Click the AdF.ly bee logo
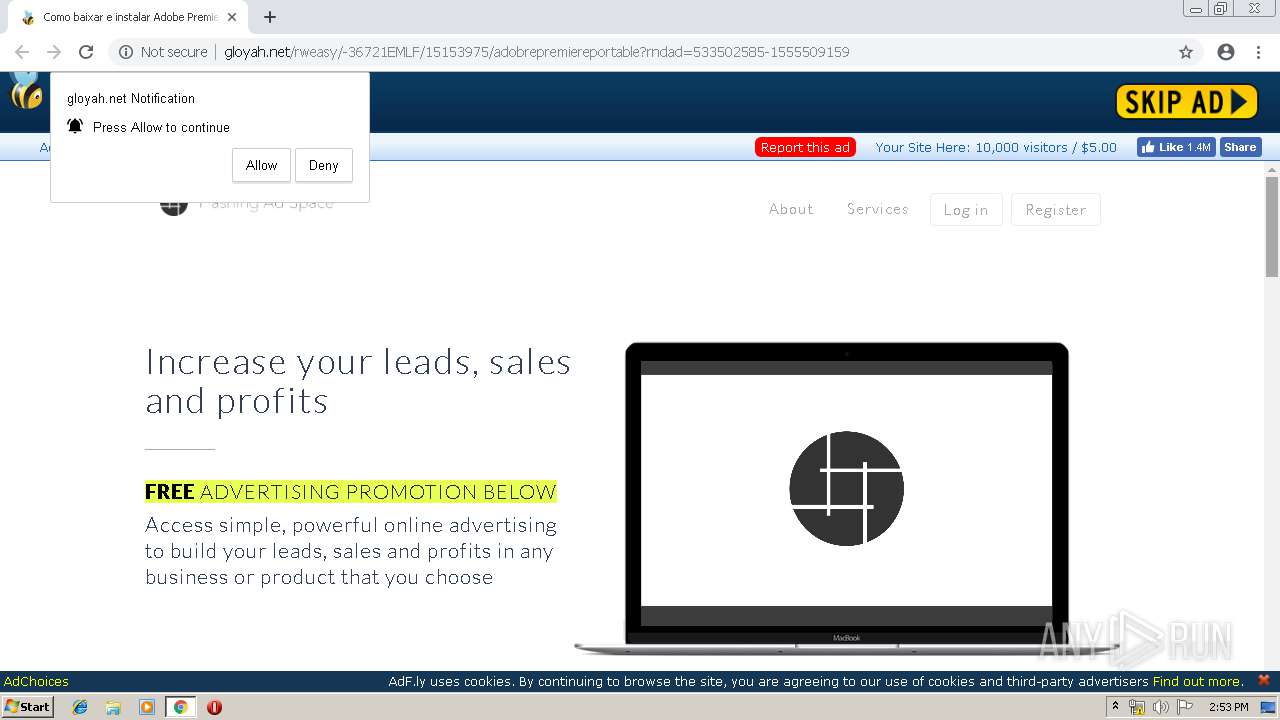Image resolution: width=1280 pixels, height=720 pixels. click(25, 91)
